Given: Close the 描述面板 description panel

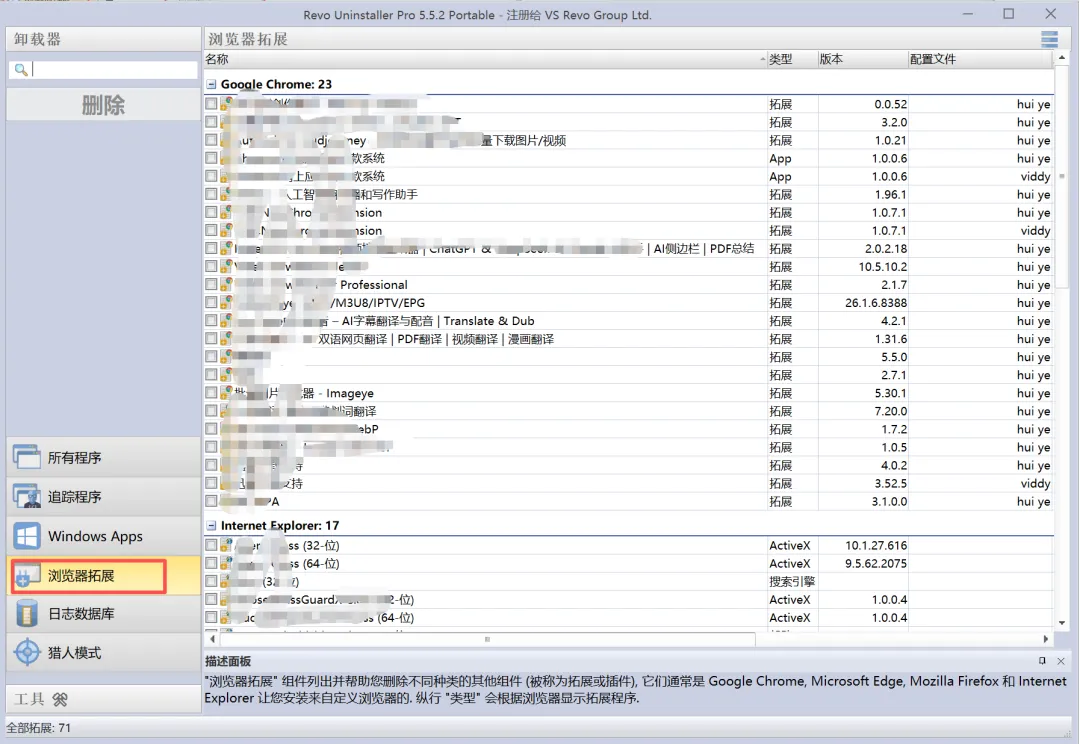Looking at the screenshot, I should click(1061, 661).
